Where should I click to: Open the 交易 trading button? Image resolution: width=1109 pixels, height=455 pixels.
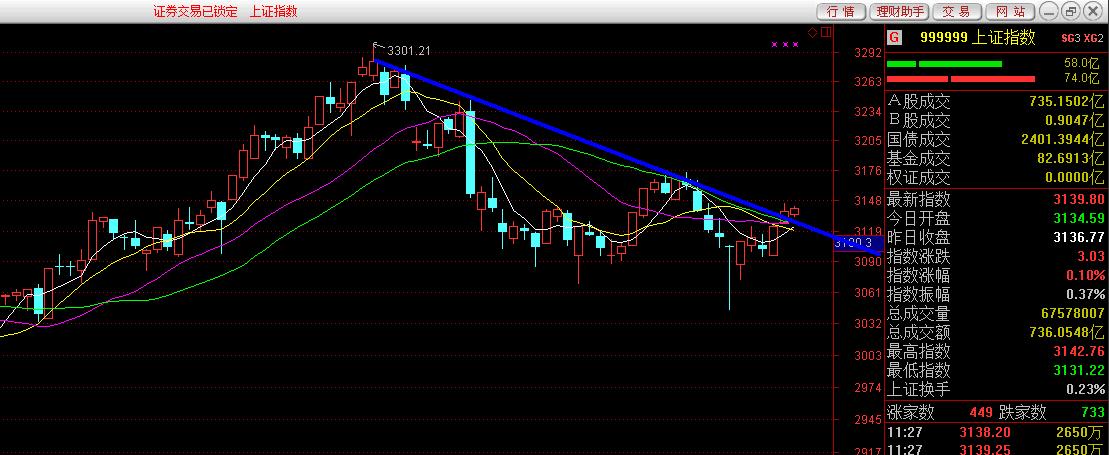pos(956,11)
